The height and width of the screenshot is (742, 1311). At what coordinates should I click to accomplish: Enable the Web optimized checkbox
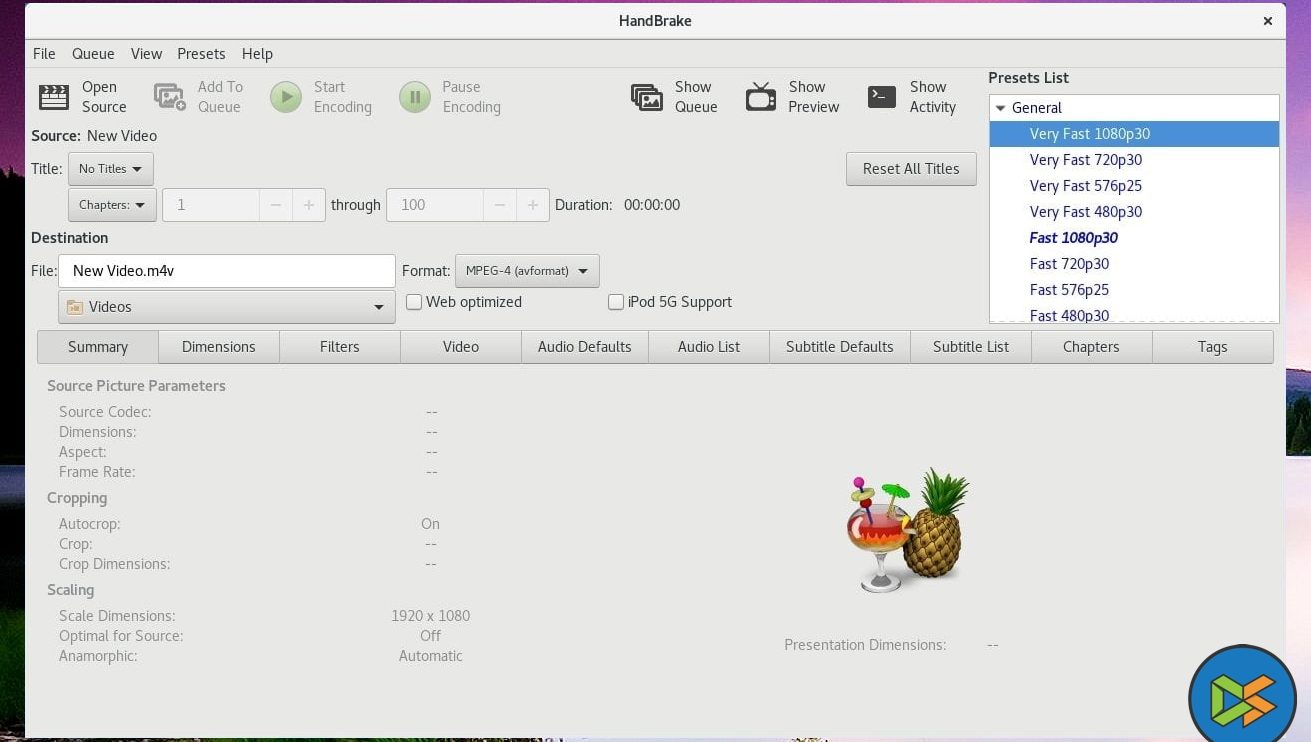click(x=414, y=302)
